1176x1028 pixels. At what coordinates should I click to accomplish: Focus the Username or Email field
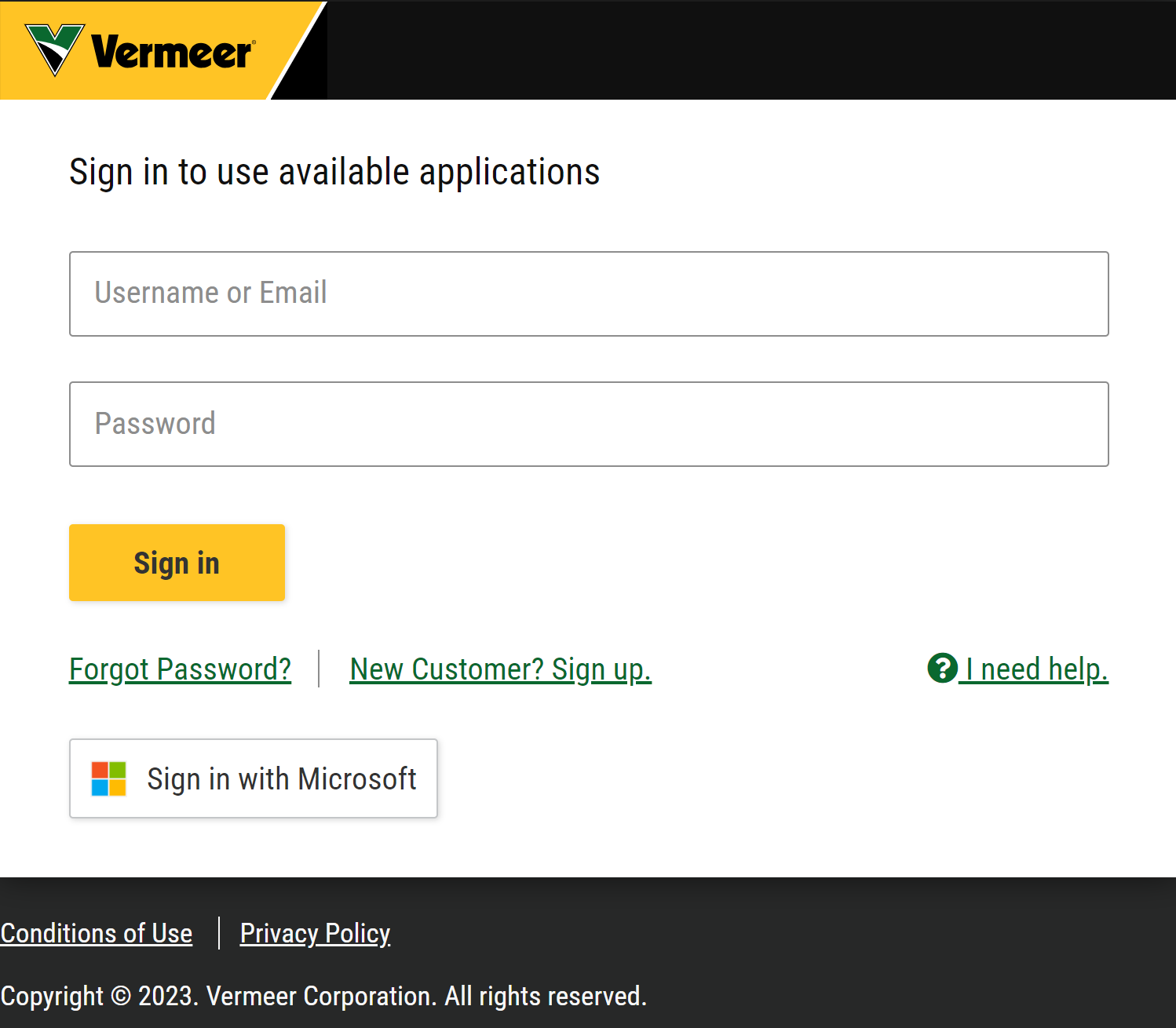(x=589, y=293)
